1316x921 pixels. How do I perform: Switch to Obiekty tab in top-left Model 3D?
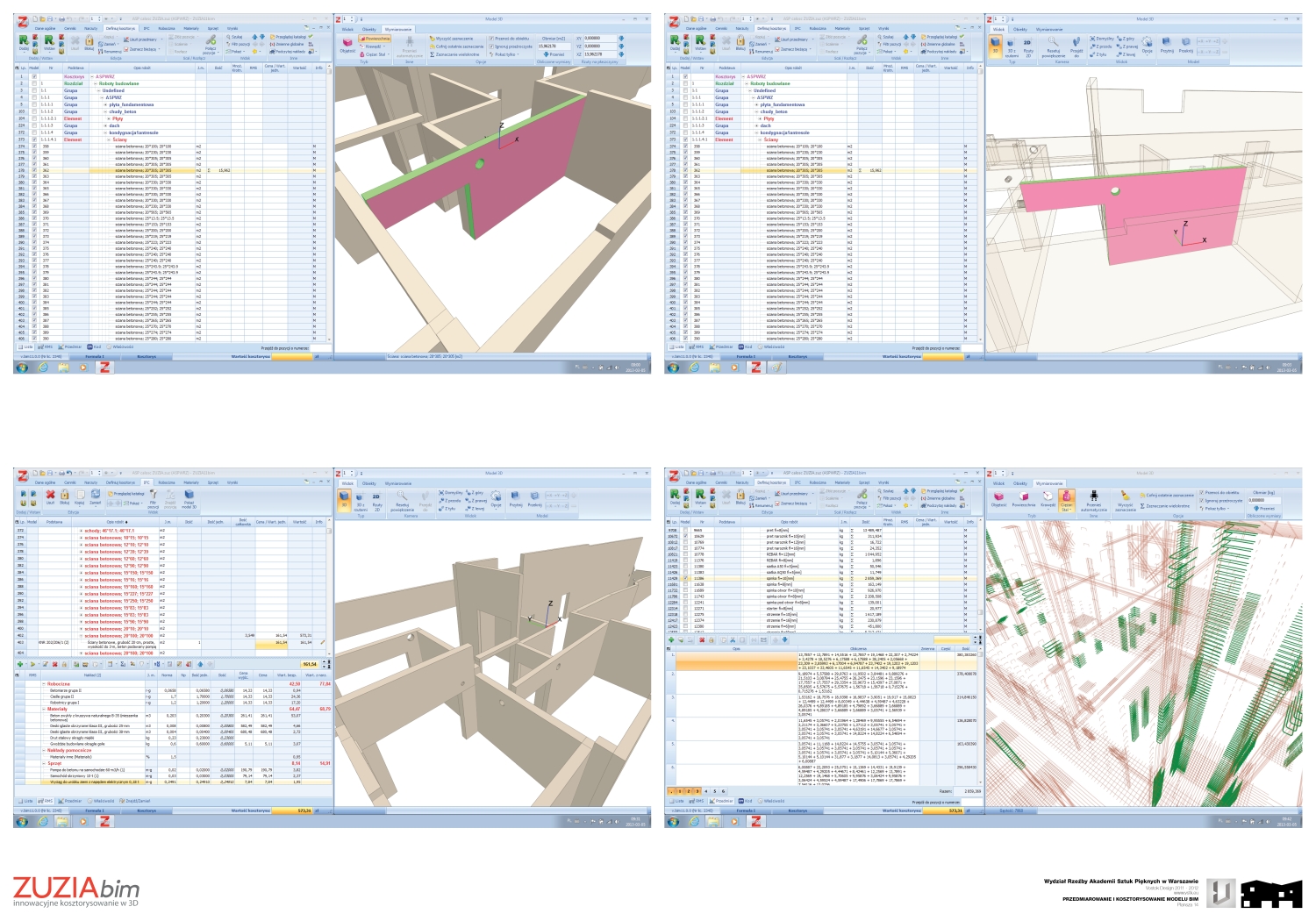369,29
